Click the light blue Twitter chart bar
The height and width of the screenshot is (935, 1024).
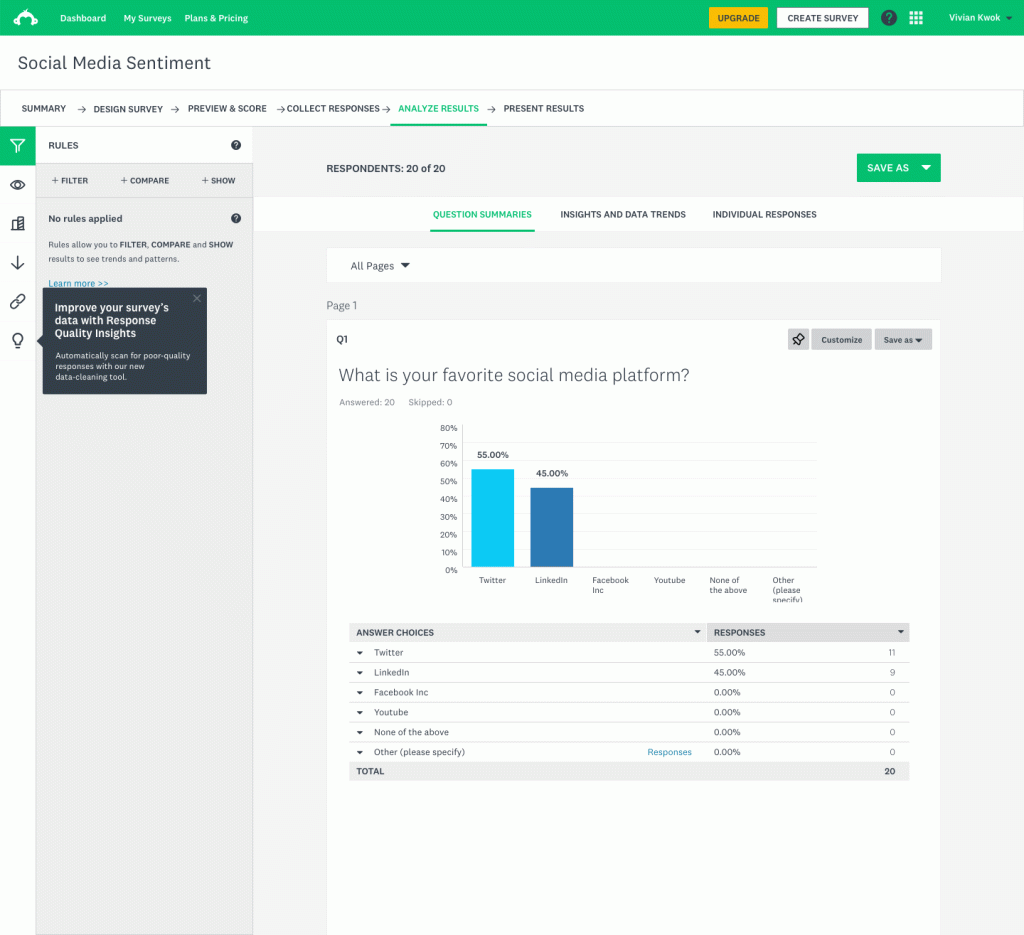click(x=492, y=518)
